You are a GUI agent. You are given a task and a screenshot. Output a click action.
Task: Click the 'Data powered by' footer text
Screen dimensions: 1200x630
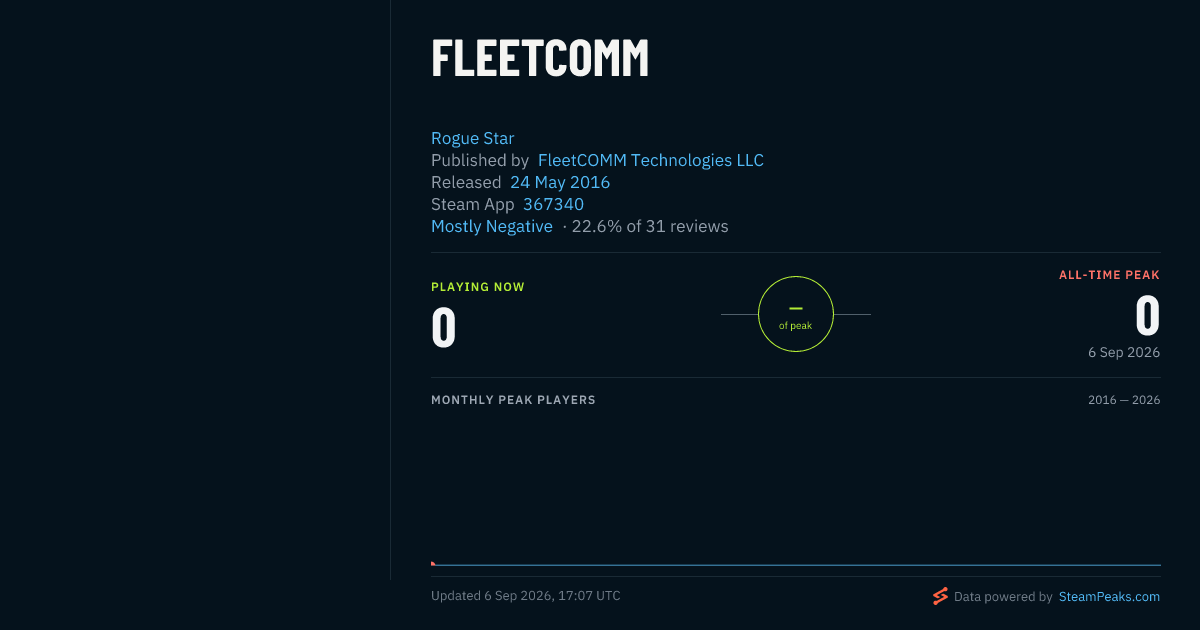(x=1003, y=596)
